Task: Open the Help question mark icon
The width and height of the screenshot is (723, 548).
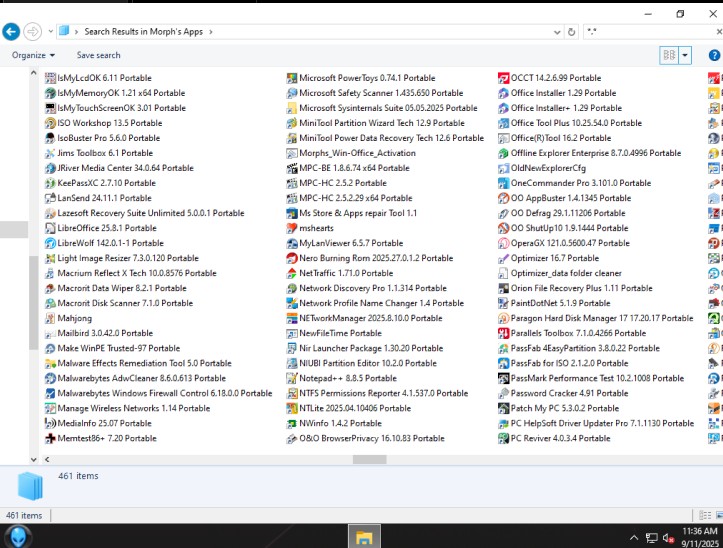Action: (x=714, y=55)
